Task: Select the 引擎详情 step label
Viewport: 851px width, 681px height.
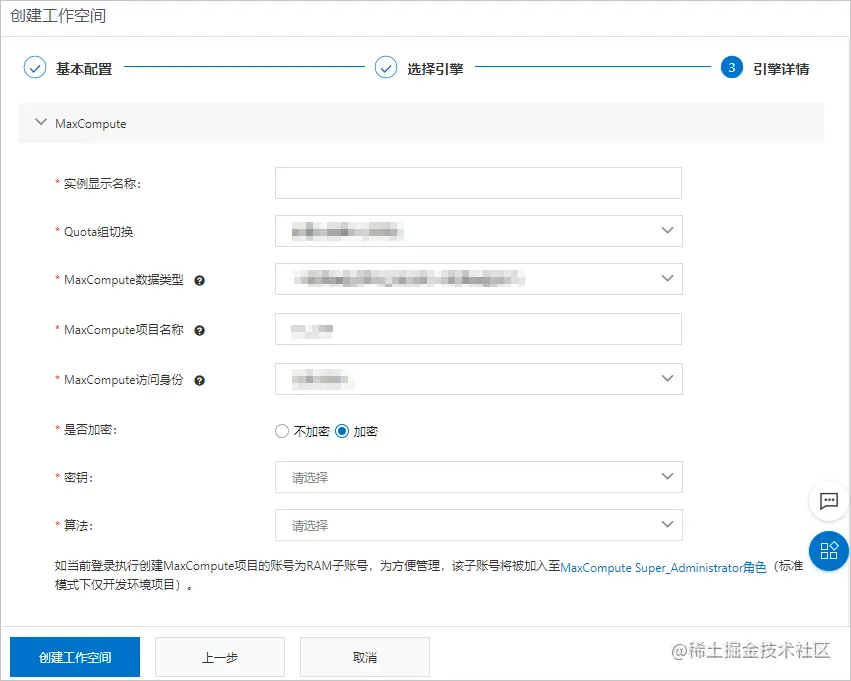Action: point(781,68)
